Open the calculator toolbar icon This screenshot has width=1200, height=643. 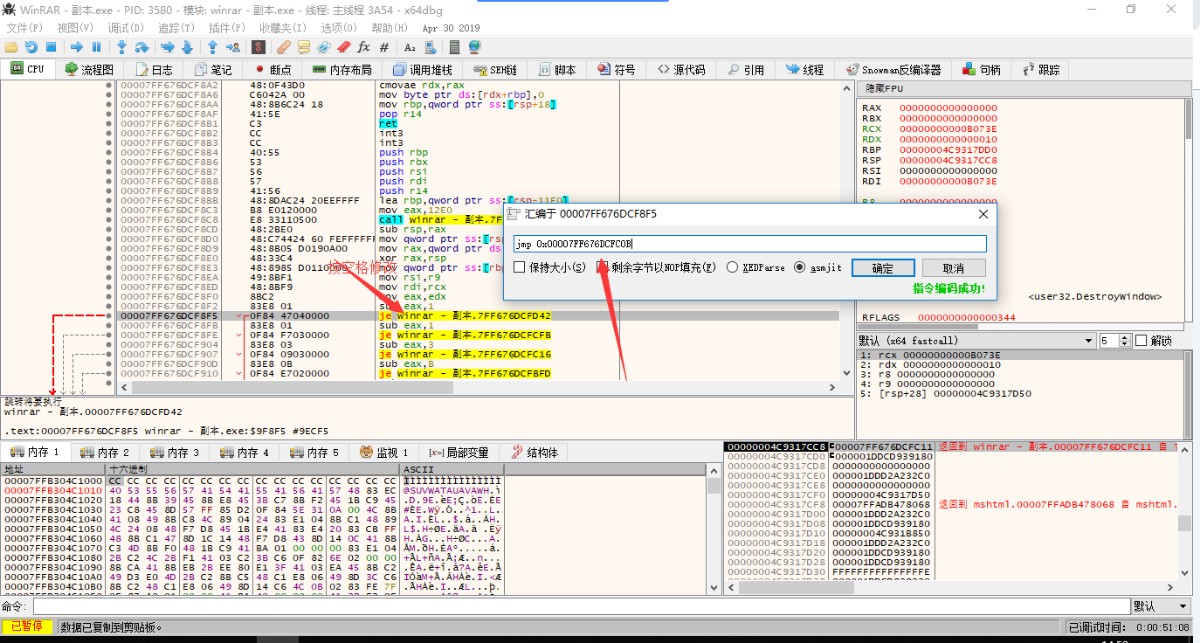(x=454, y=47)
